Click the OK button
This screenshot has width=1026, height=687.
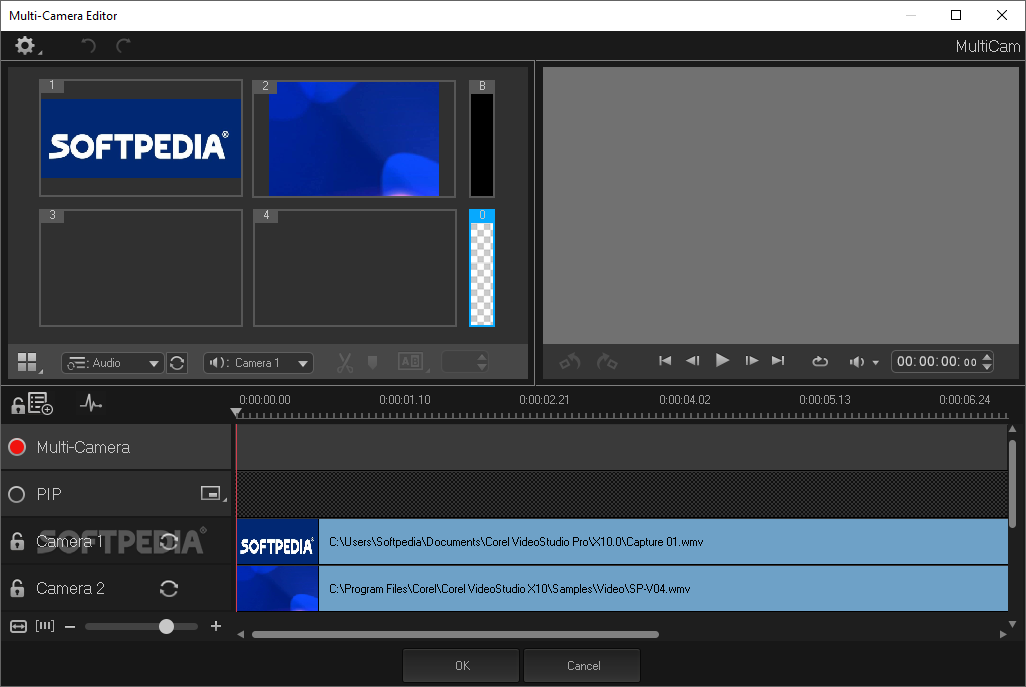pyautogui.click(x=461, y=665)
